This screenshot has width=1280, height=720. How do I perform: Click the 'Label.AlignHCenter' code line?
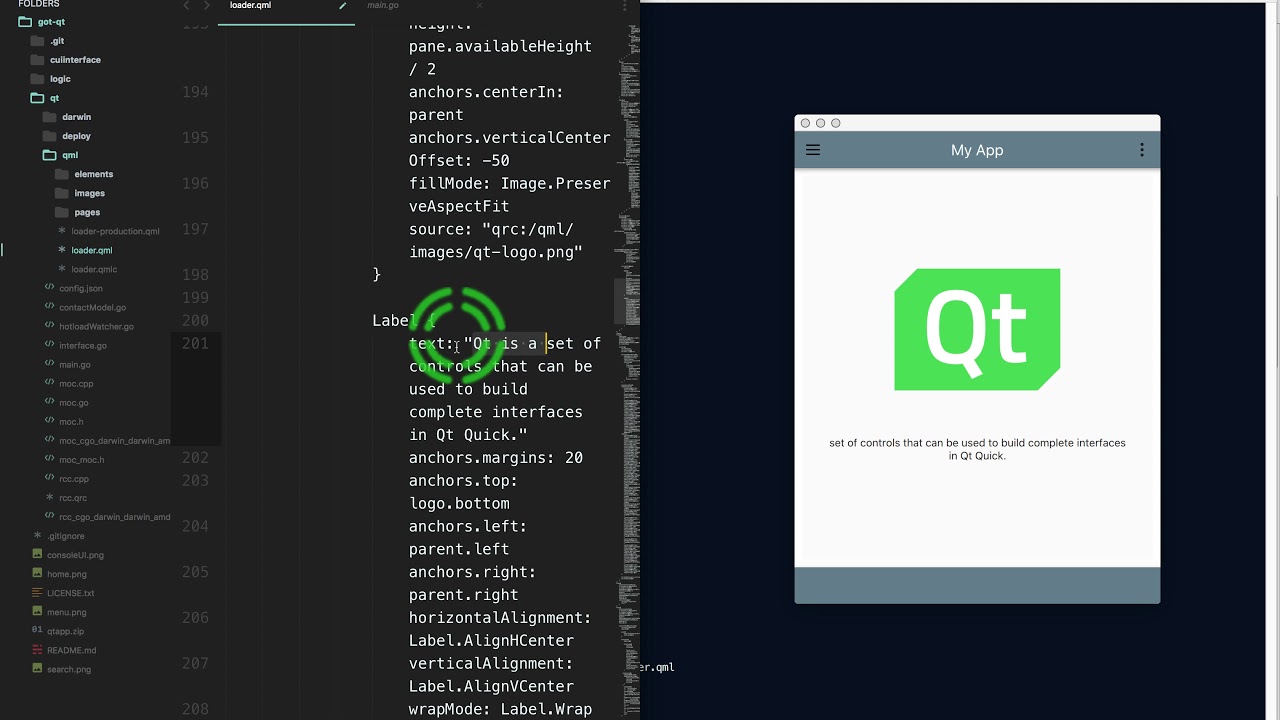tap(491, 640)
